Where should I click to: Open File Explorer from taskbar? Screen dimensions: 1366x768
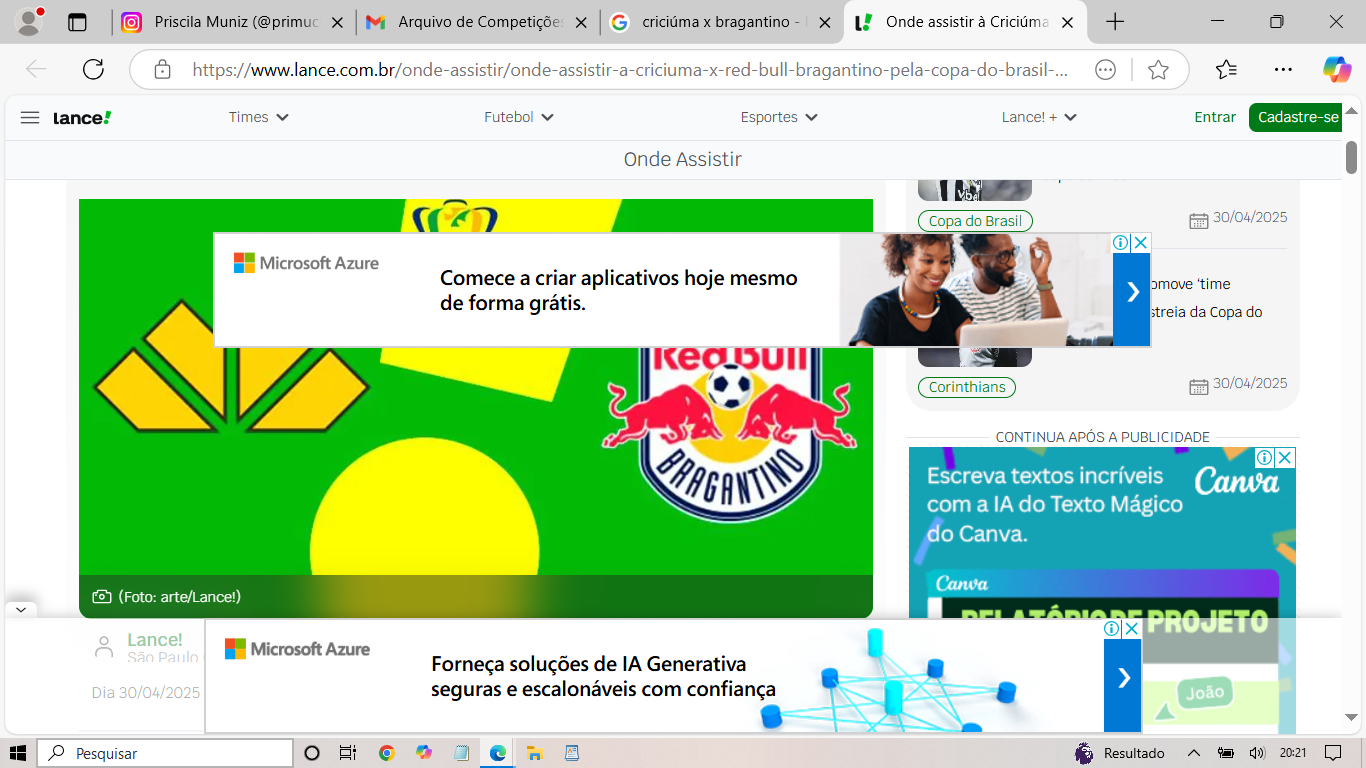(534, 753)
